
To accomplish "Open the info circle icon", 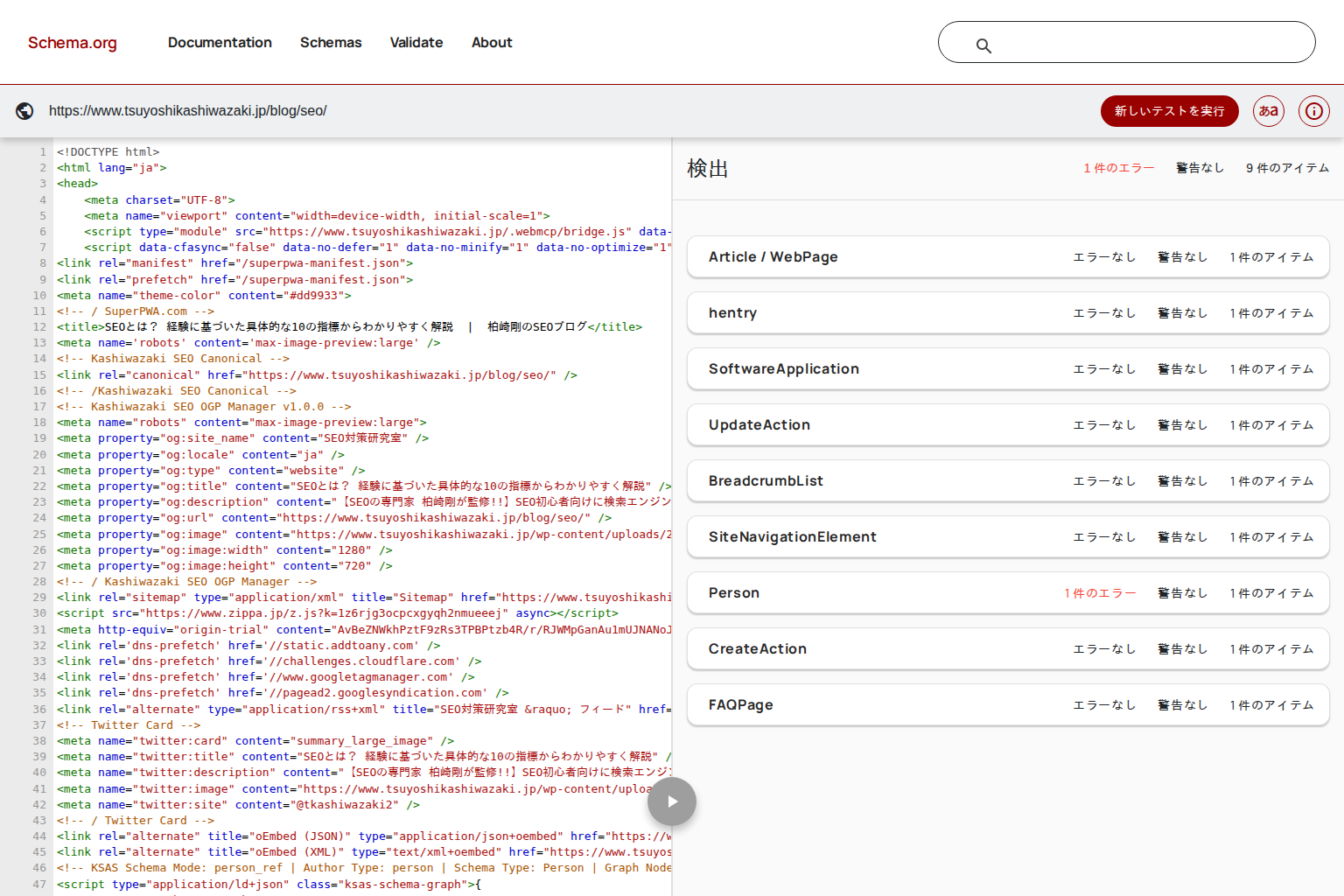I will pos(1314,111).
